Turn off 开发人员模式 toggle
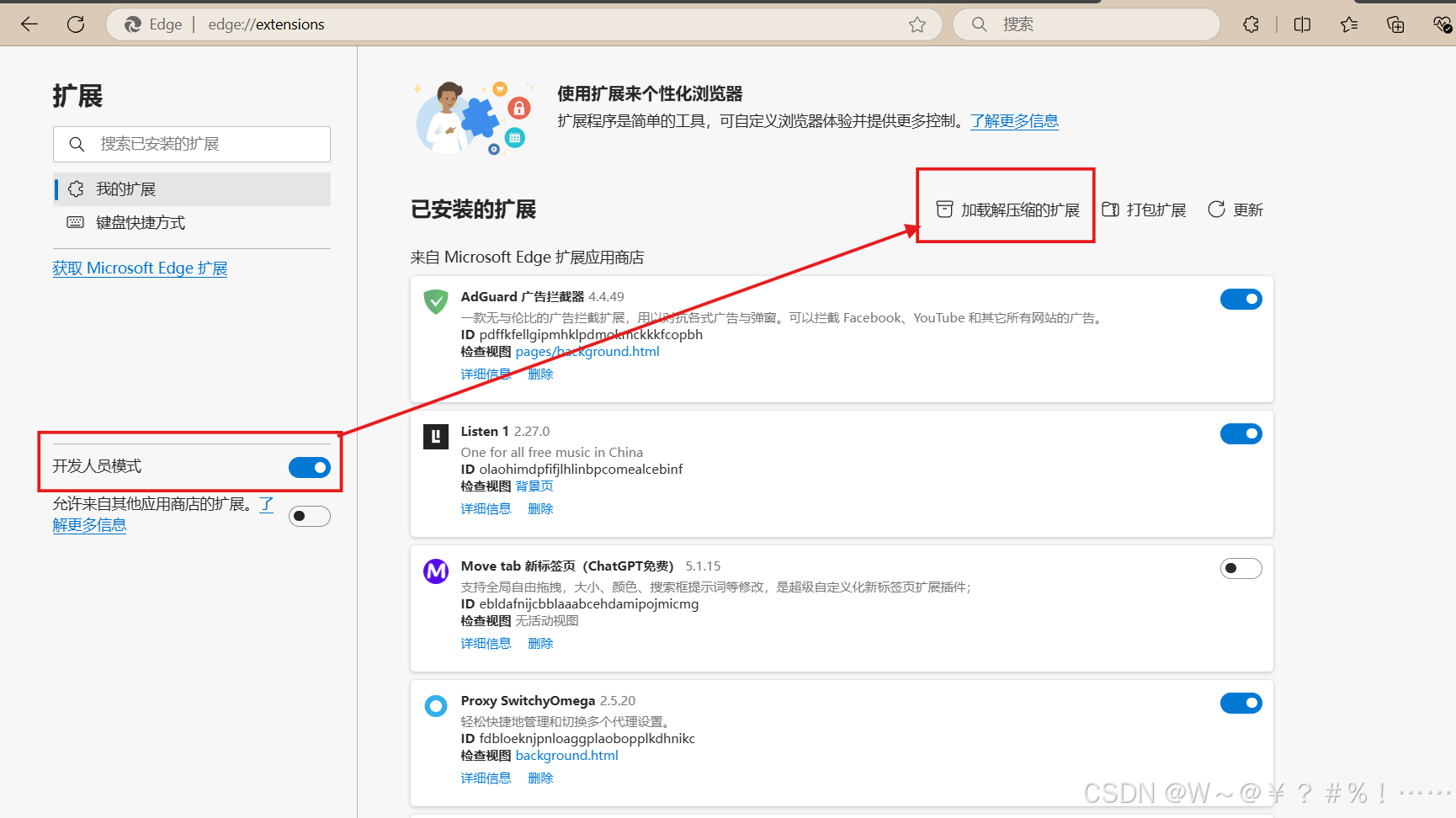 (310, 467)
